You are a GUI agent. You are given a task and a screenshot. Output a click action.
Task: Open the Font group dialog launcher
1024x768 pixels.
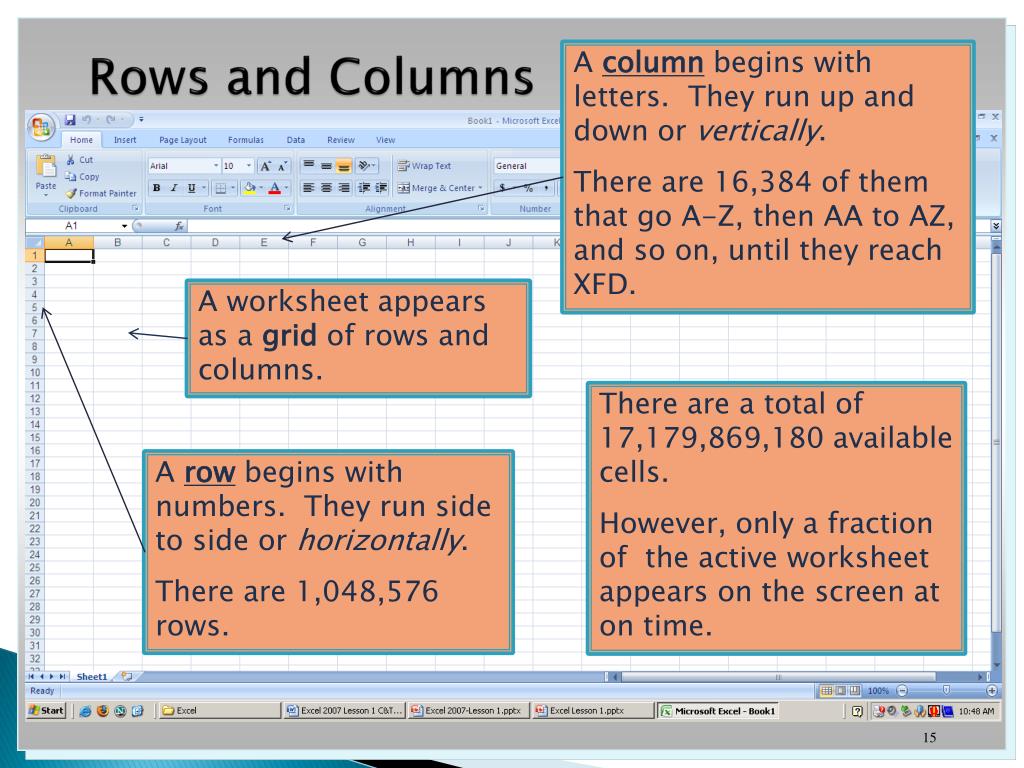point(287,209)
